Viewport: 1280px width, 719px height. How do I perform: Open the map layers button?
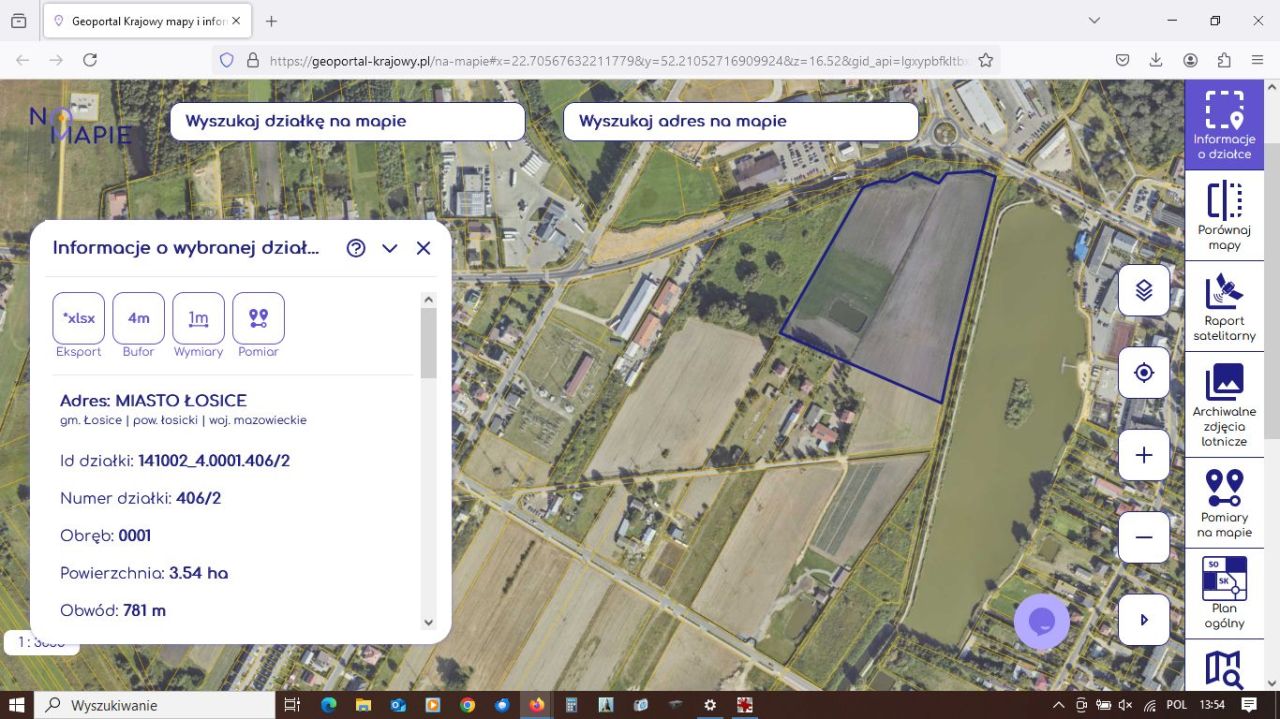tap(1144, 290)
